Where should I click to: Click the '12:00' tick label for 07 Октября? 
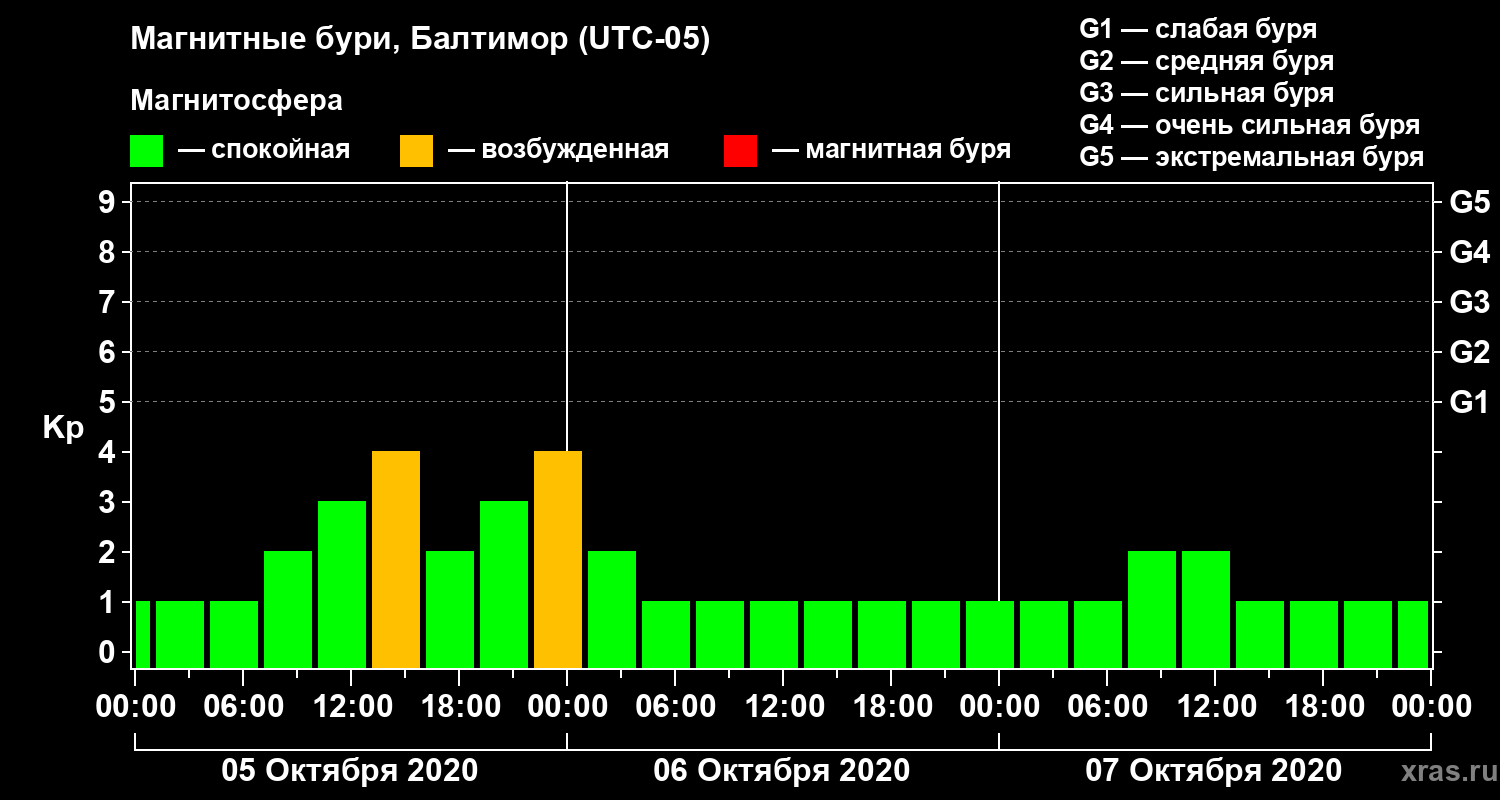click(x=1215, y=706)
